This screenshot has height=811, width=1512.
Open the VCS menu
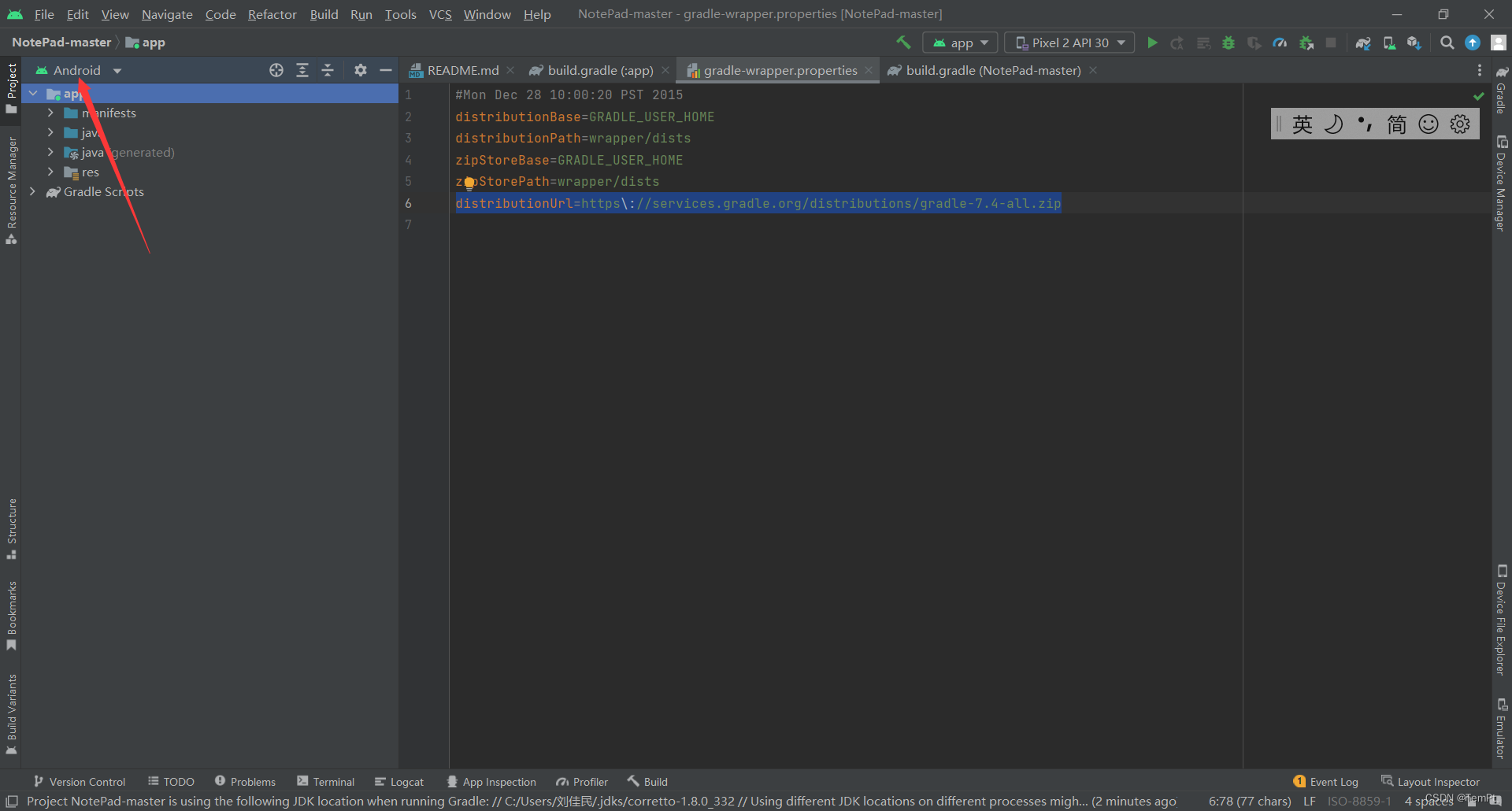click(439, 13)
